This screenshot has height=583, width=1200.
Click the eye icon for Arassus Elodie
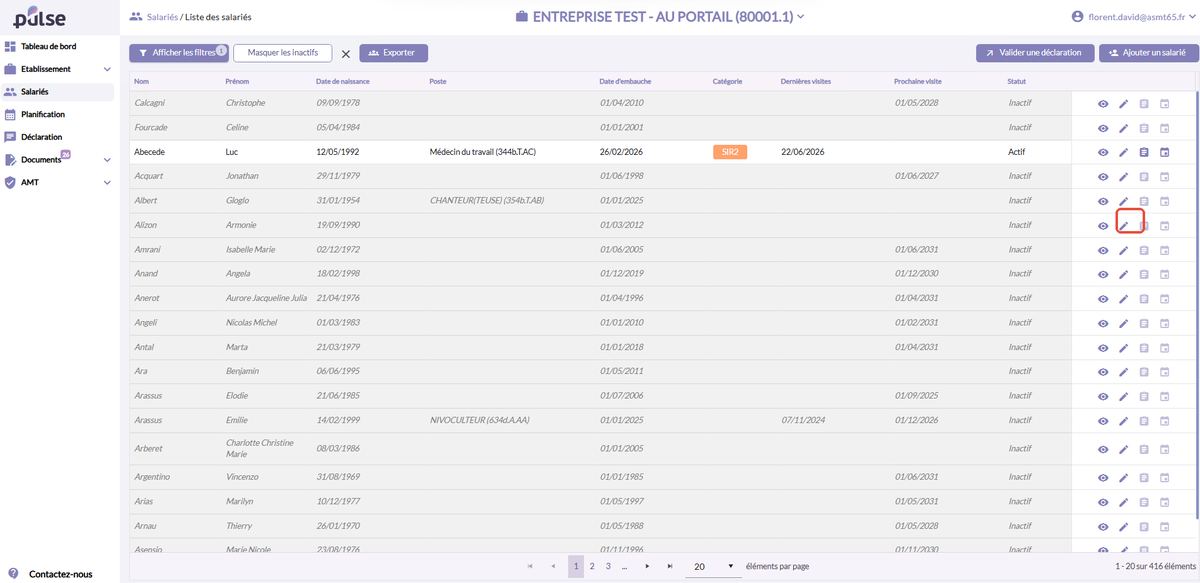(1103, 396)
